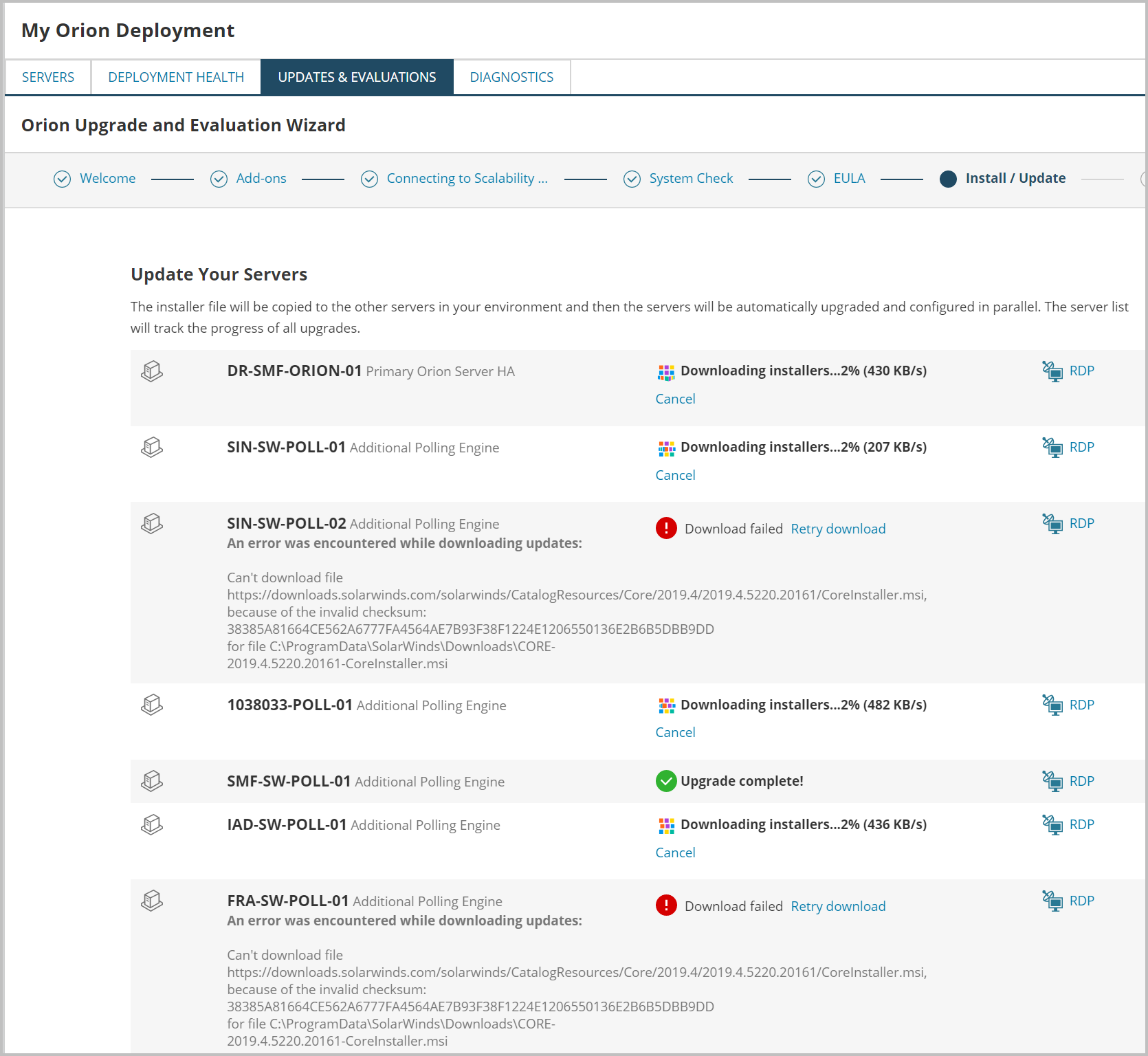Cancel the SIN-SW-POLL-01 installer download
The image size is (1148, 1056).
(x=675, y=475)
